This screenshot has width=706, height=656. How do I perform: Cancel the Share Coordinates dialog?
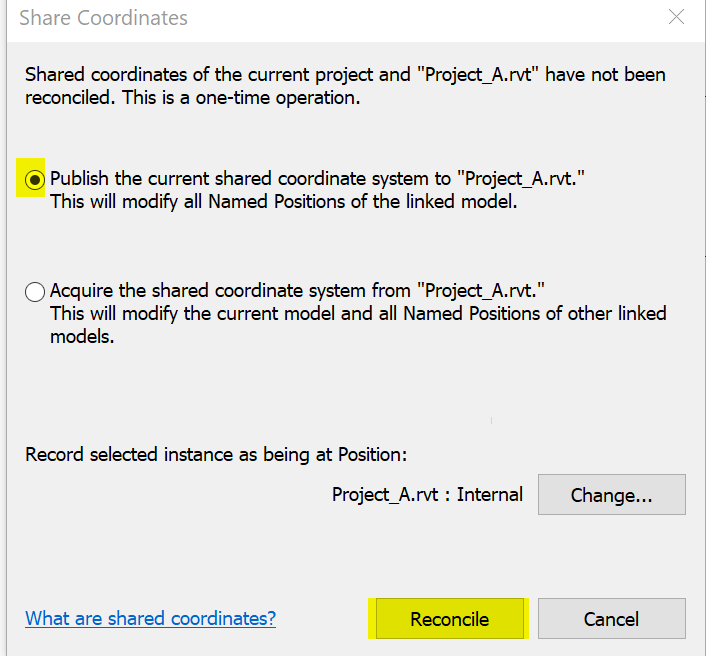tap(611, 619)
